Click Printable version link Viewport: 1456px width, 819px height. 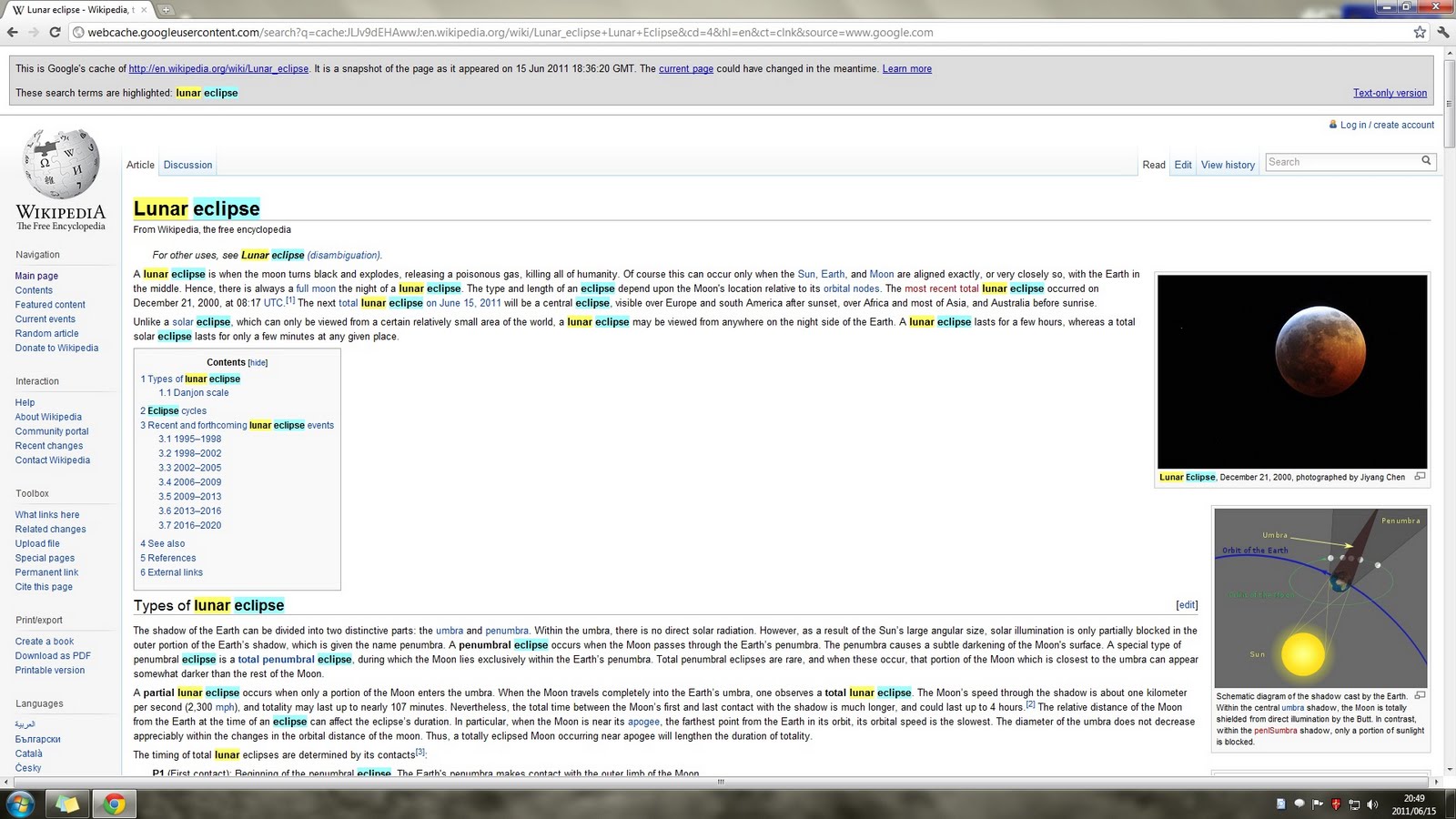(x=50, y=670)
